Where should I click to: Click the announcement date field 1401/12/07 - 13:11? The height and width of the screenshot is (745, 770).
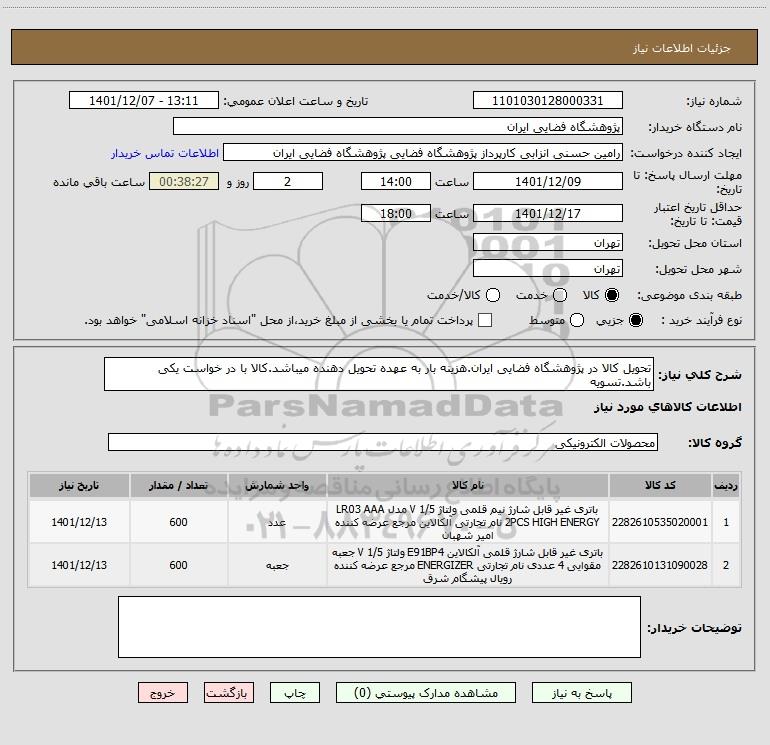pos(144,101)
